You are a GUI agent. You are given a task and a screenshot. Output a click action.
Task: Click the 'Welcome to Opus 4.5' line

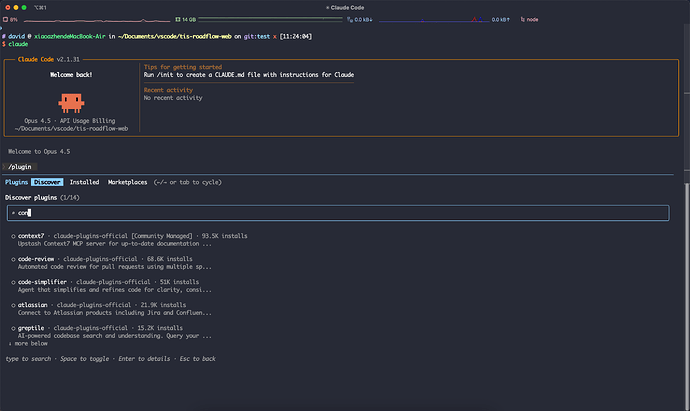click(x=39, y=151)
